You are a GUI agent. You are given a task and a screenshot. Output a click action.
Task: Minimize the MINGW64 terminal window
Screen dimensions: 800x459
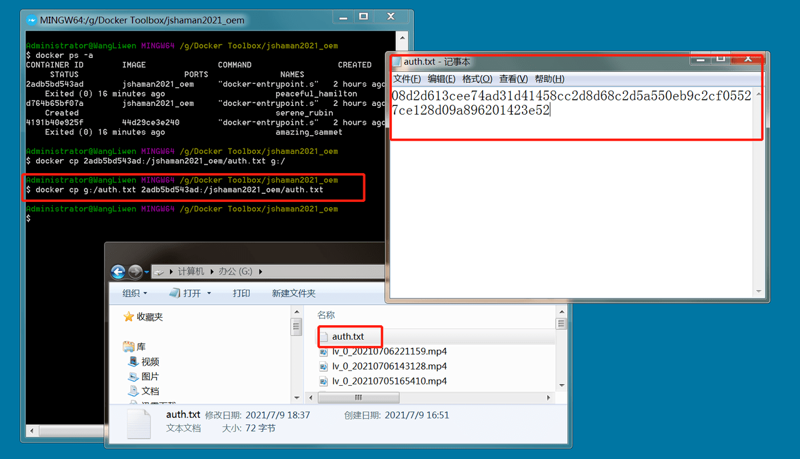[343, 17]
